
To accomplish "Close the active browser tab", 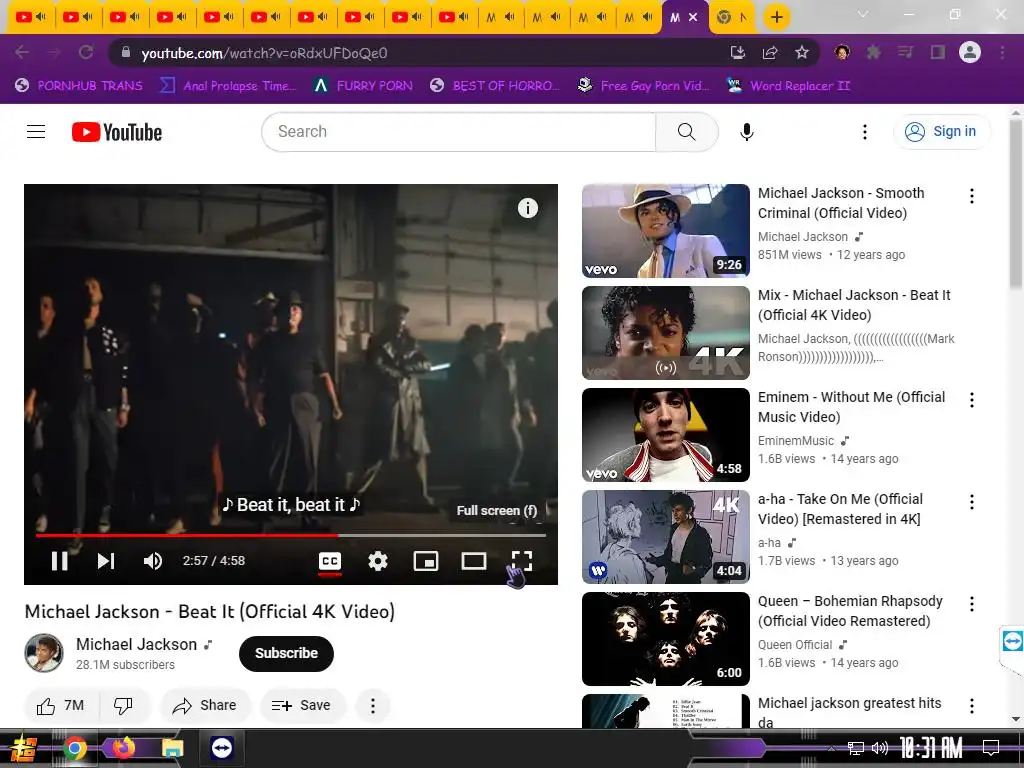I will [x=694, y=18].
